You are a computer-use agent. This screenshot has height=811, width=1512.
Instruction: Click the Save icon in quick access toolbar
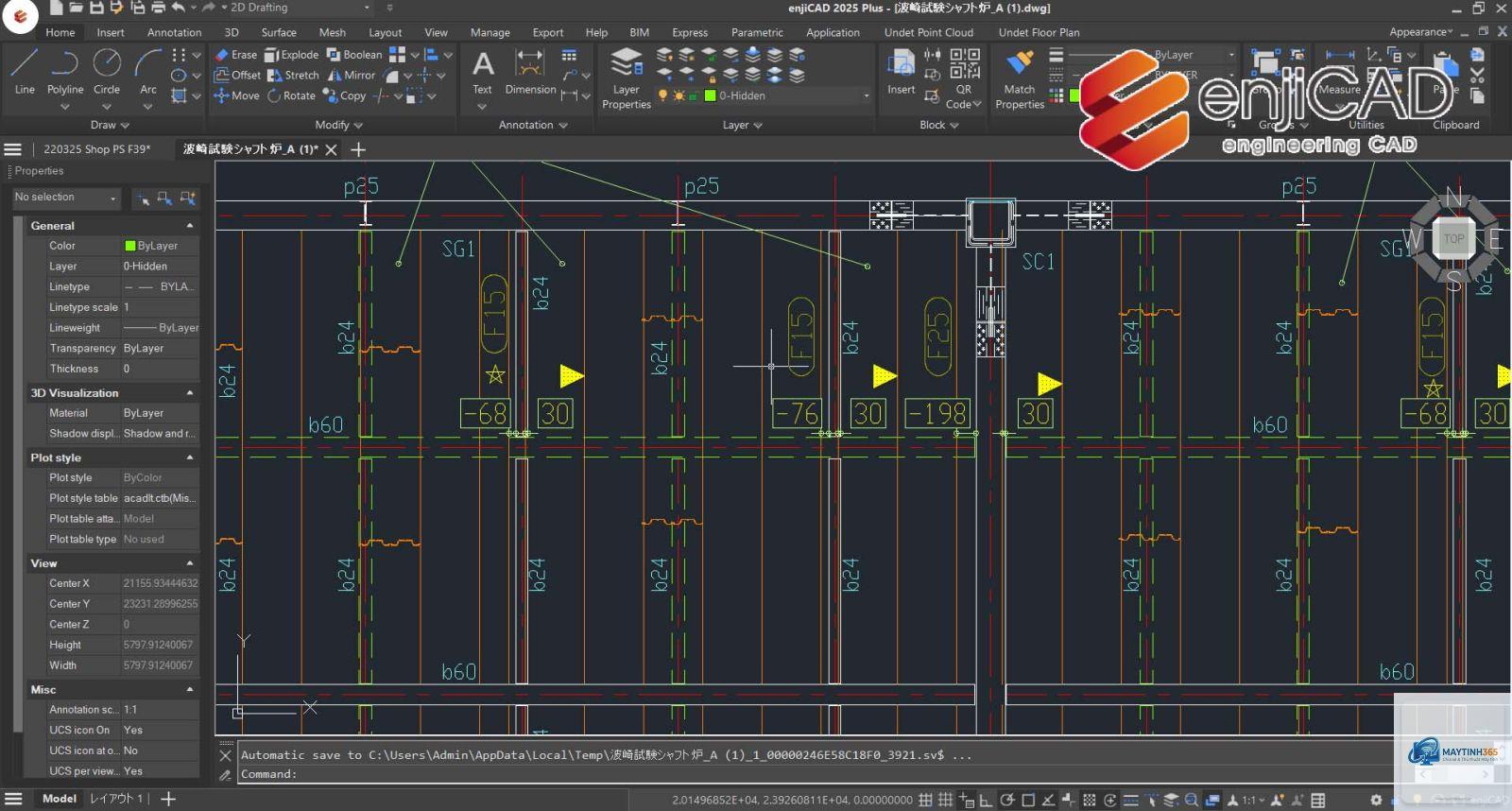tap(96, 8)
